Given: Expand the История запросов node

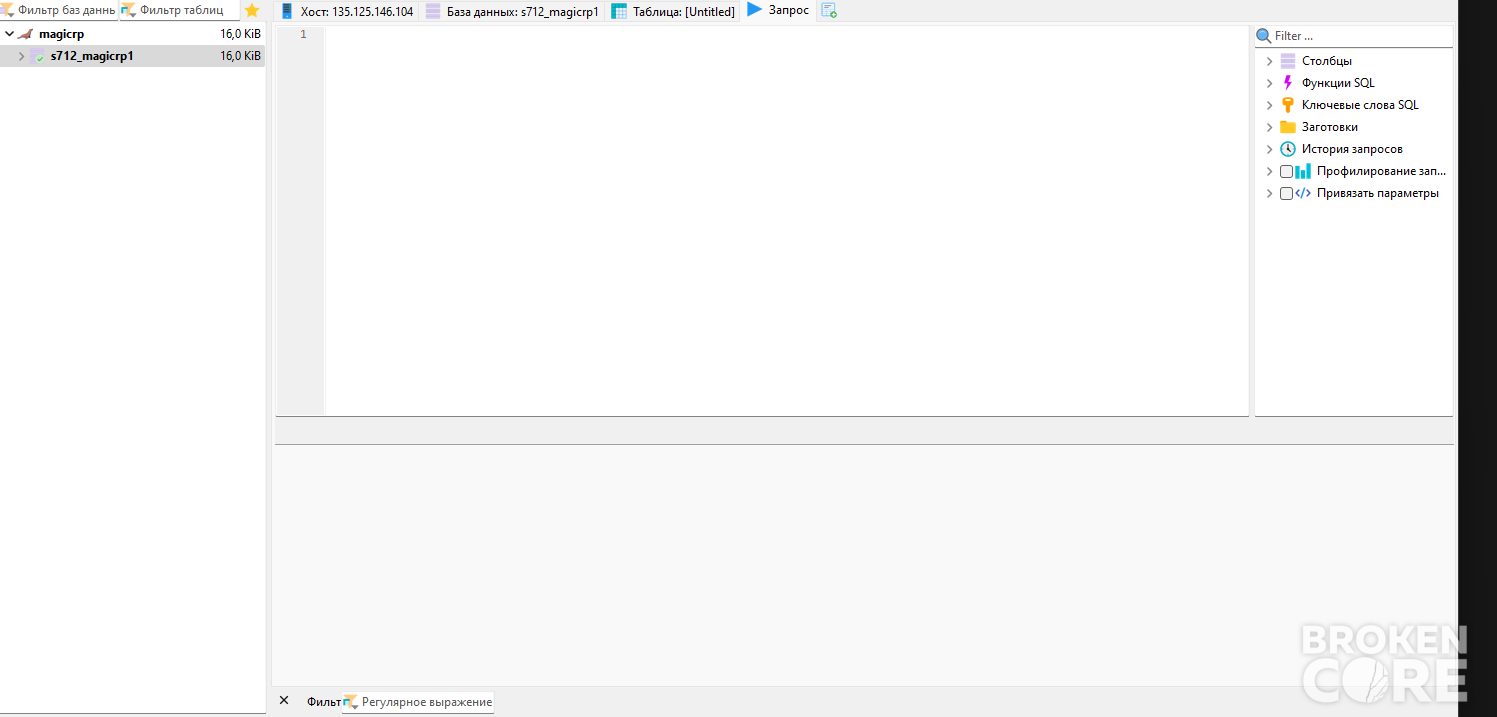Looking at the screenshot, I should pyautogui.click(x=1270, y=149).
